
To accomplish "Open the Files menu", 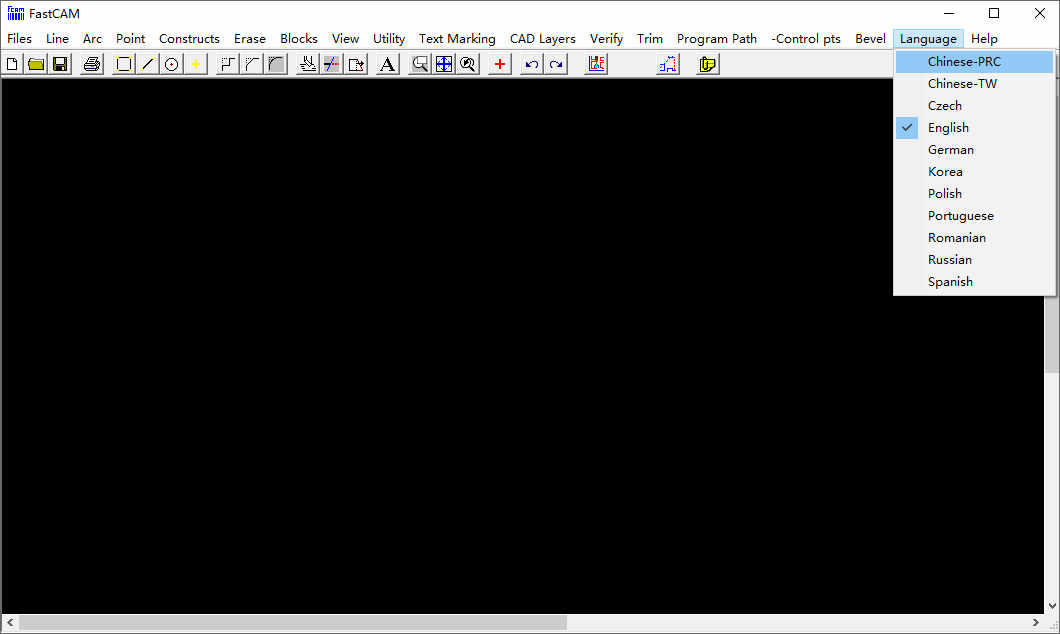I will click(x=20, y=39).
